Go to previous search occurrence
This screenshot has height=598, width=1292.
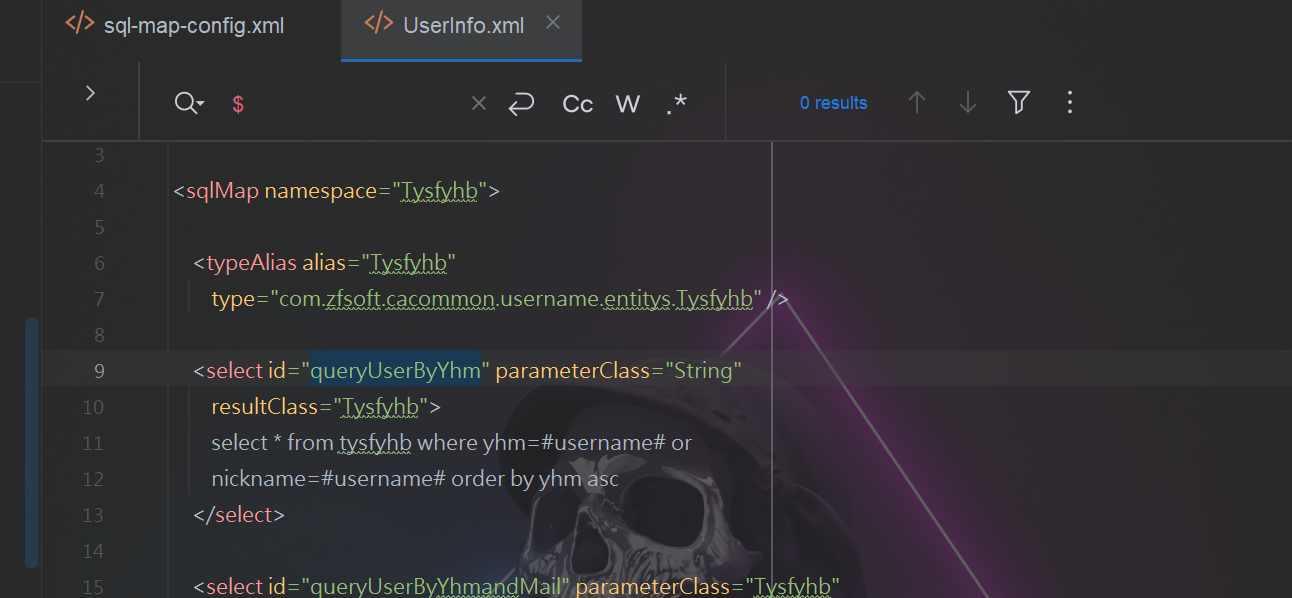point(916,103)
